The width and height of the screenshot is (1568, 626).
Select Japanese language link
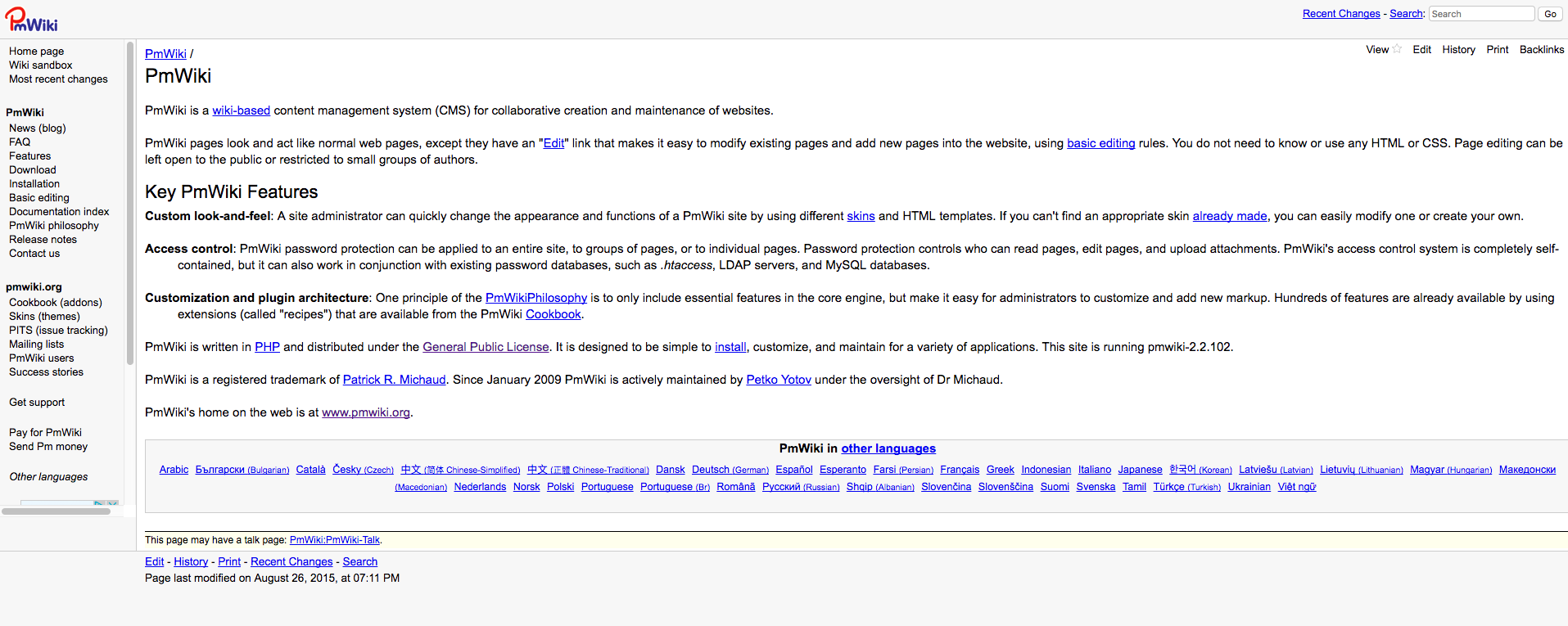[1140, 470]
